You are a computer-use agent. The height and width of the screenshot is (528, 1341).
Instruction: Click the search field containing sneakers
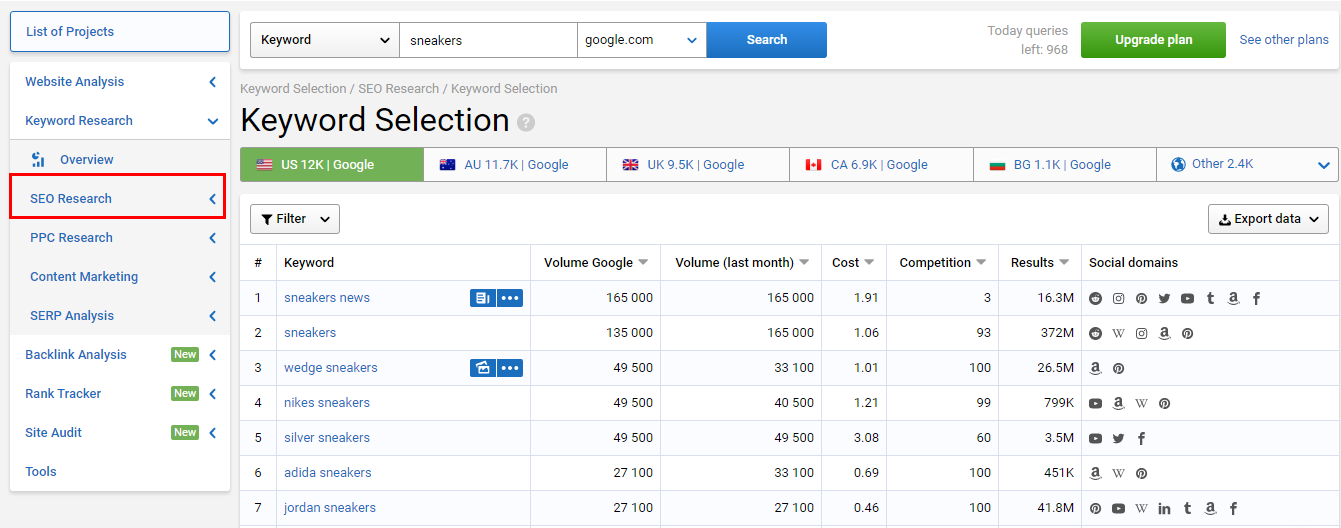coord(488,40)
